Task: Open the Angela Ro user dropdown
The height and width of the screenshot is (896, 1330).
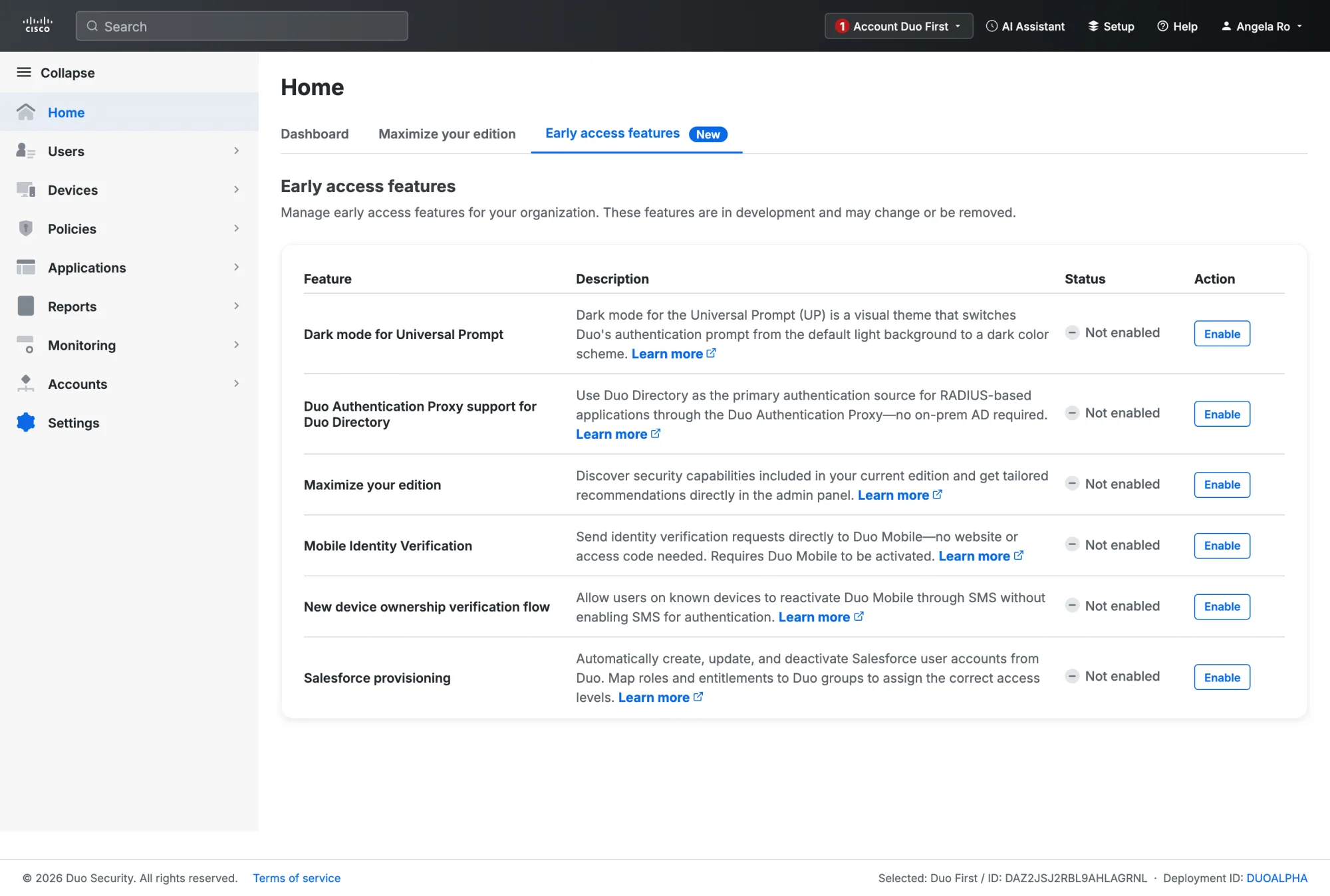Action: point(1262,26)
